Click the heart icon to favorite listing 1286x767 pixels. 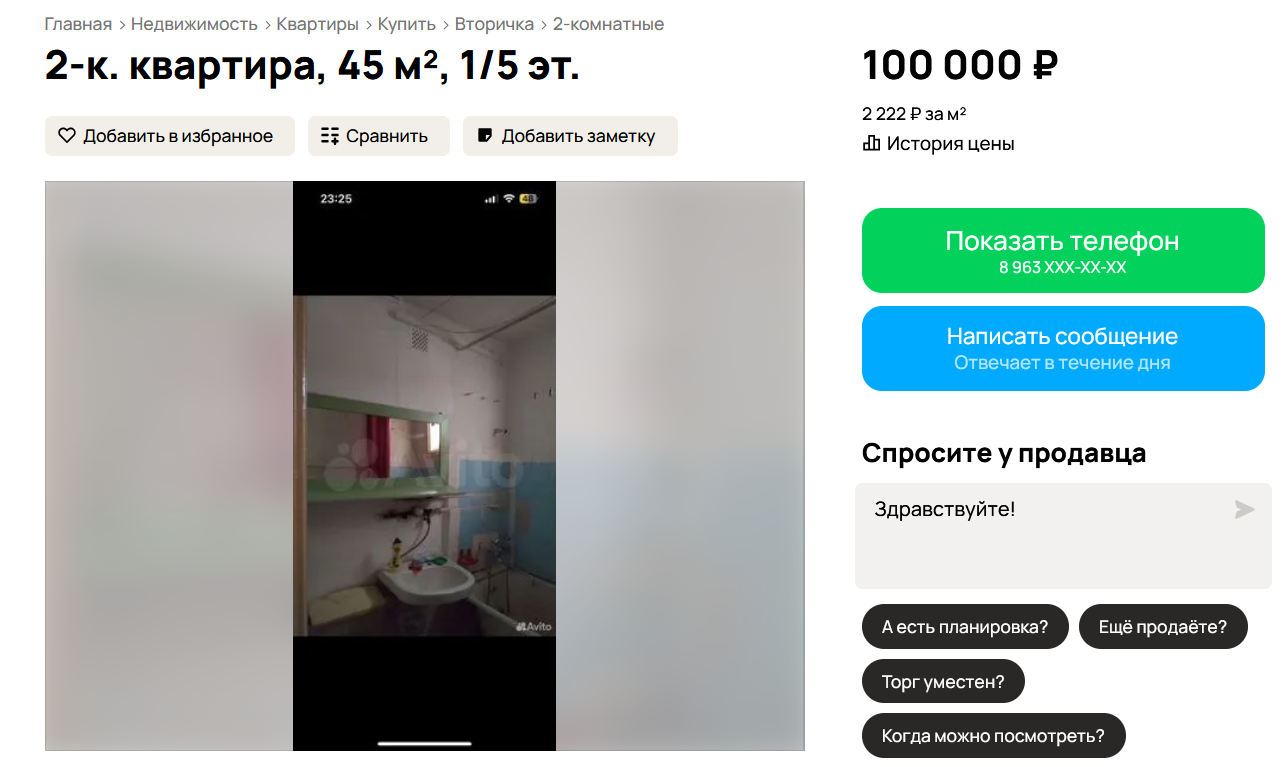pyautogui.click(x=67, y=136)
